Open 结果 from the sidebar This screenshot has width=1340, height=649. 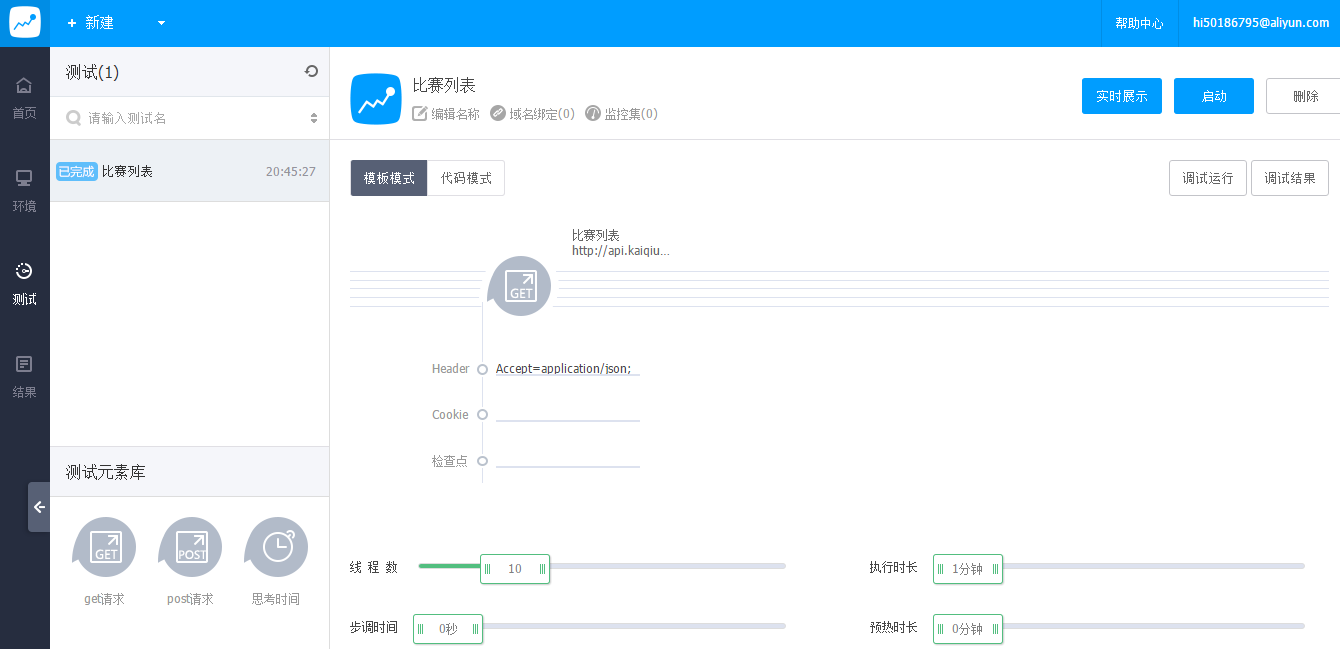[x=24, y=377]
